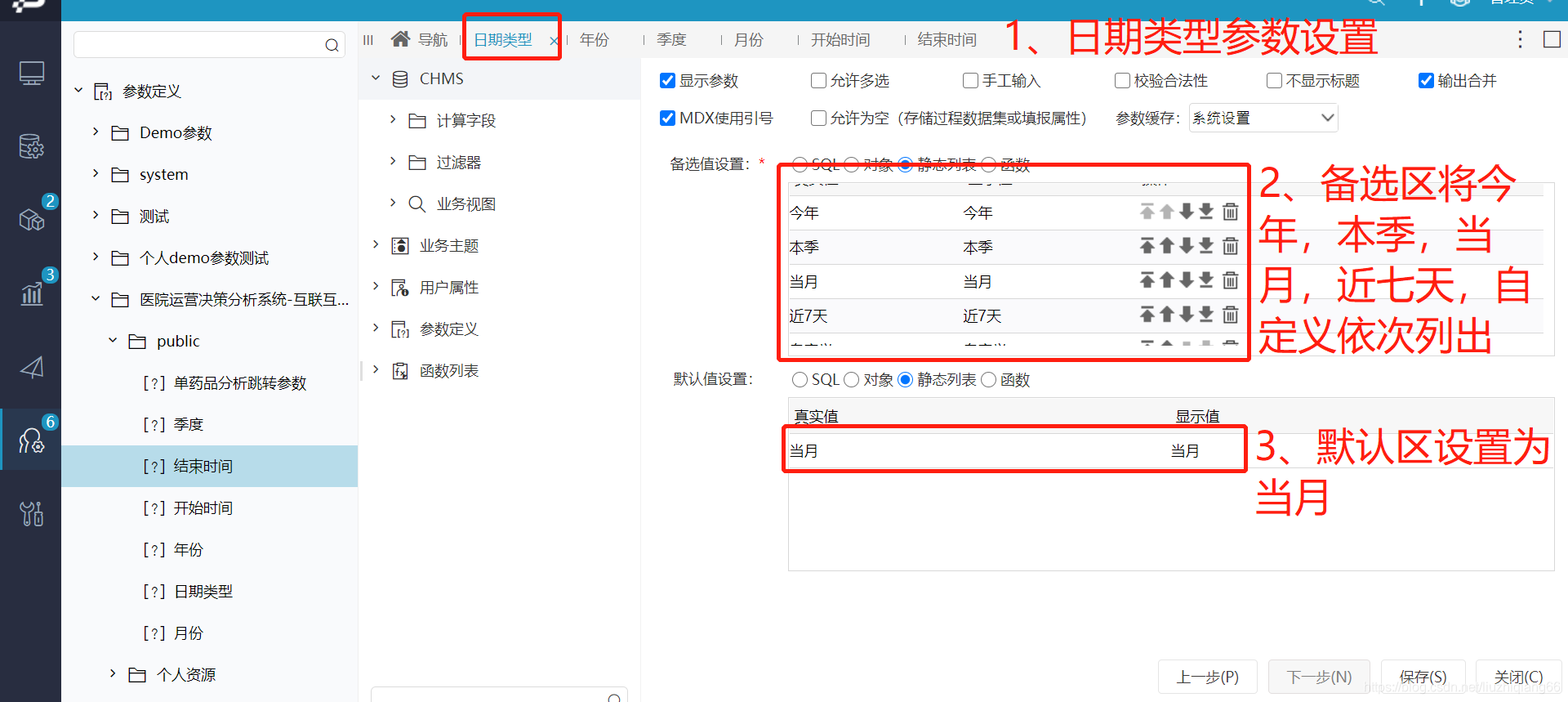The image size is (1568, 702).
Task: Expand the 过滤器 folder
Action: tap(393, 161)
